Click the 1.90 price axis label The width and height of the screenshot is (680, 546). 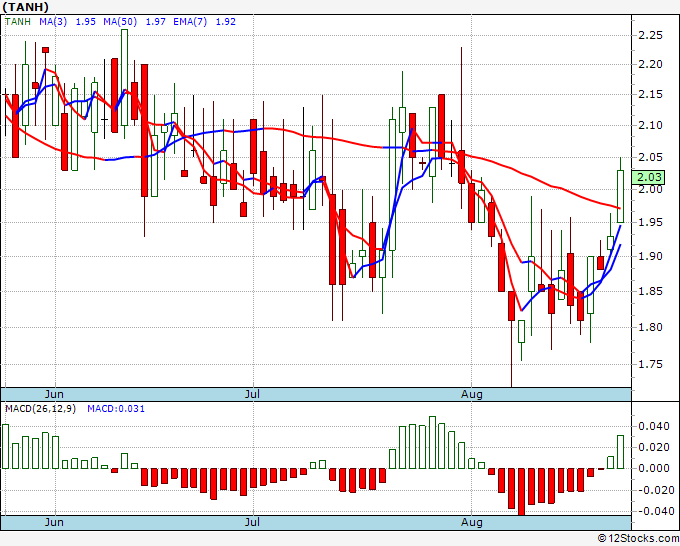click(x=651, y=256)
